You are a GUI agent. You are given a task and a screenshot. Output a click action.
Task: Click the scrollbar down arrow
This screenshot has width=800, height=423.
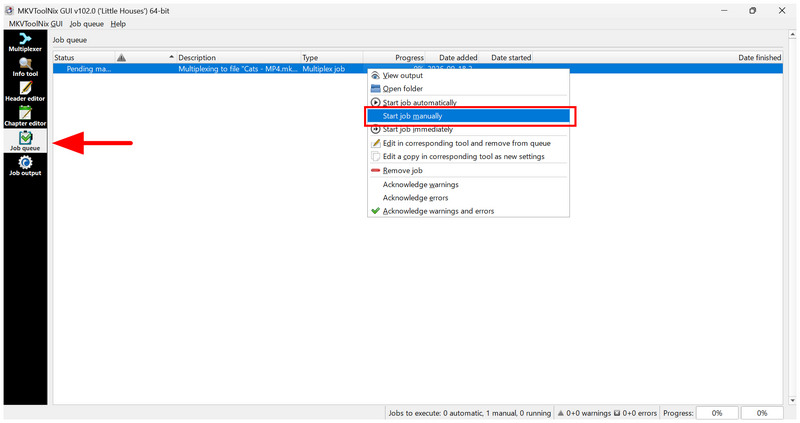pos(792,401)
